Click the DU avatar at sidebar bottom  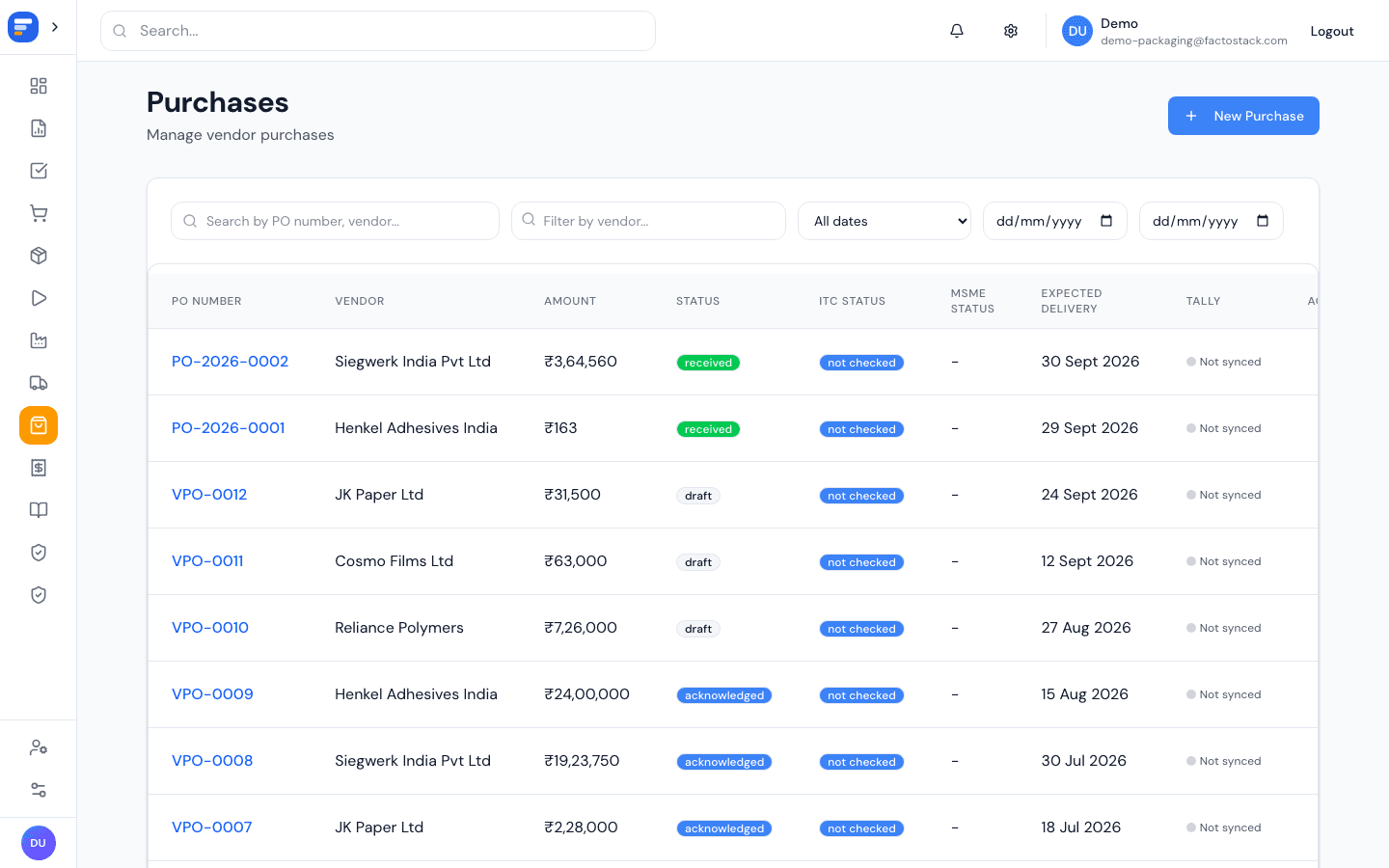(x=39, y=843)
